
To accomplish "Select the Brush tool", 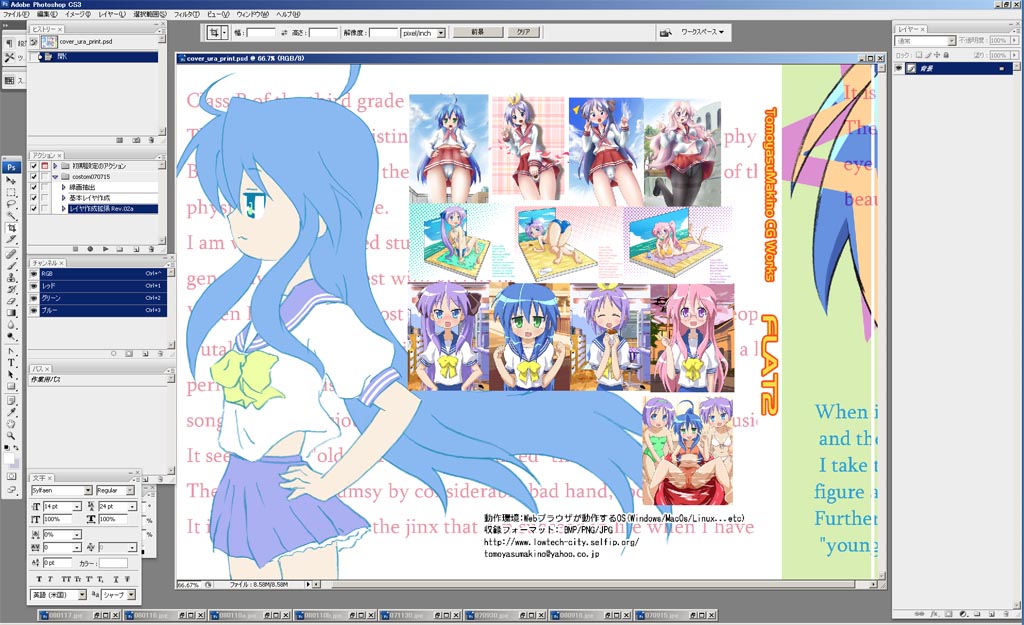I will (x=11, y=266).
